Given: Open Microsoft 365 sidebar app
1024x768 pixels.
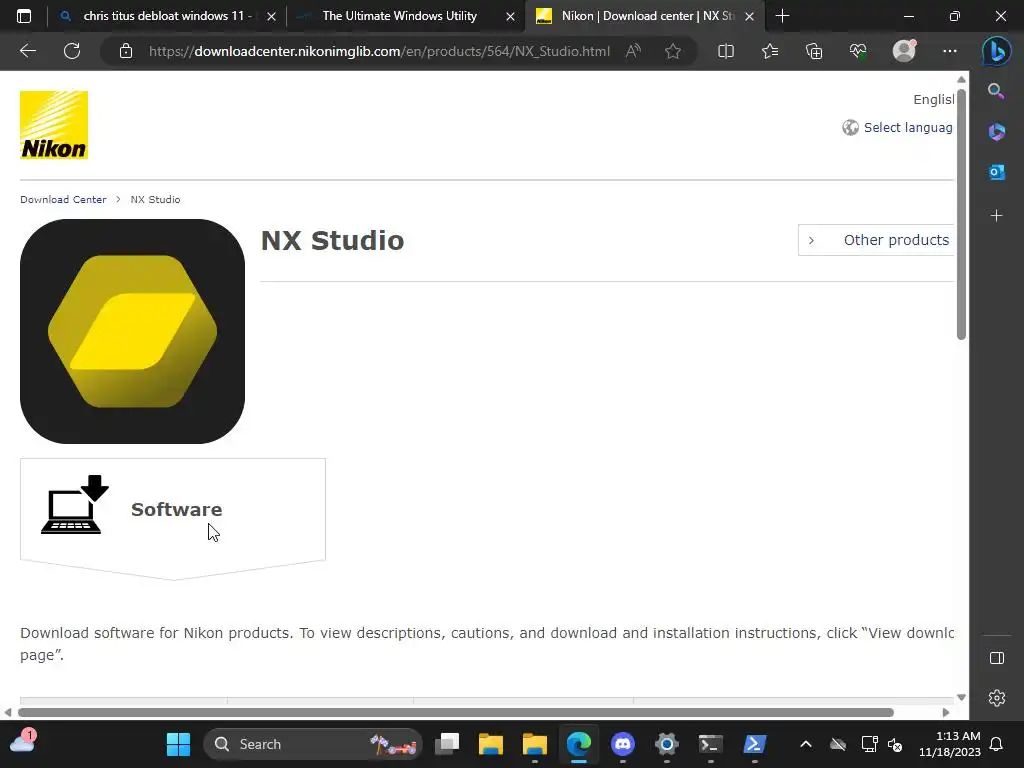Looking at the screenshot, I should pyautogui.click(x=996, y=132).
